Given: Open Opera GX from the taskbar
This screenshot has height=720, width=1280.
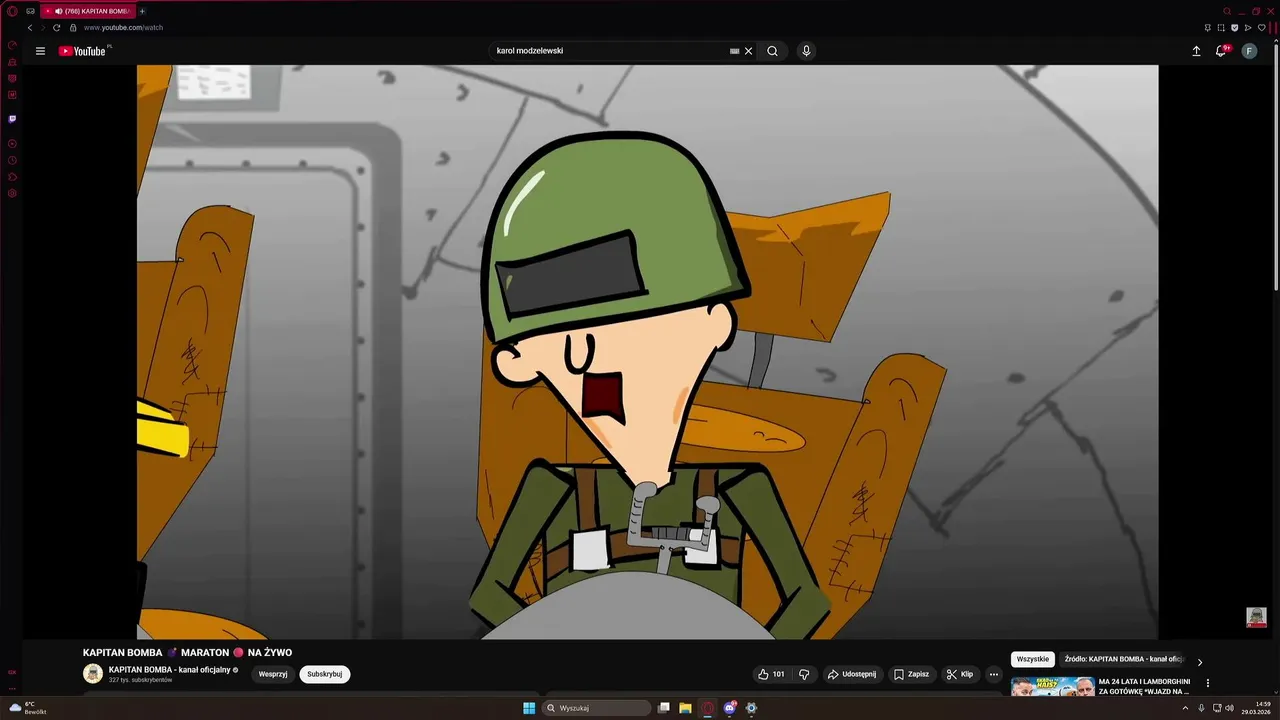Looking at the screenshot, I should pos(708,708).
